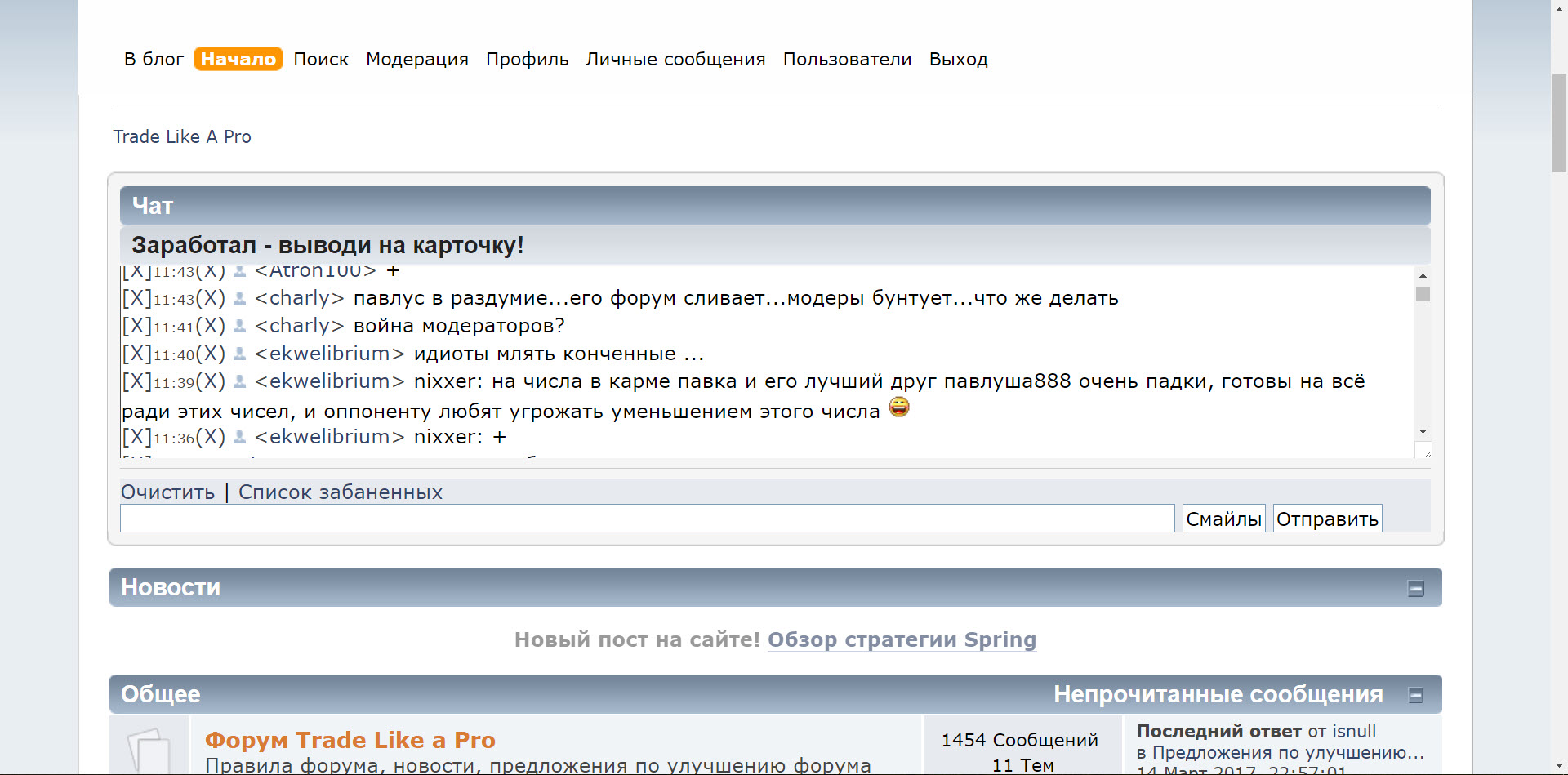Image resolution: width=1568 pixels, height=775 pixels.
Task: Send the chat message with Отправить
Action: 1327,519
